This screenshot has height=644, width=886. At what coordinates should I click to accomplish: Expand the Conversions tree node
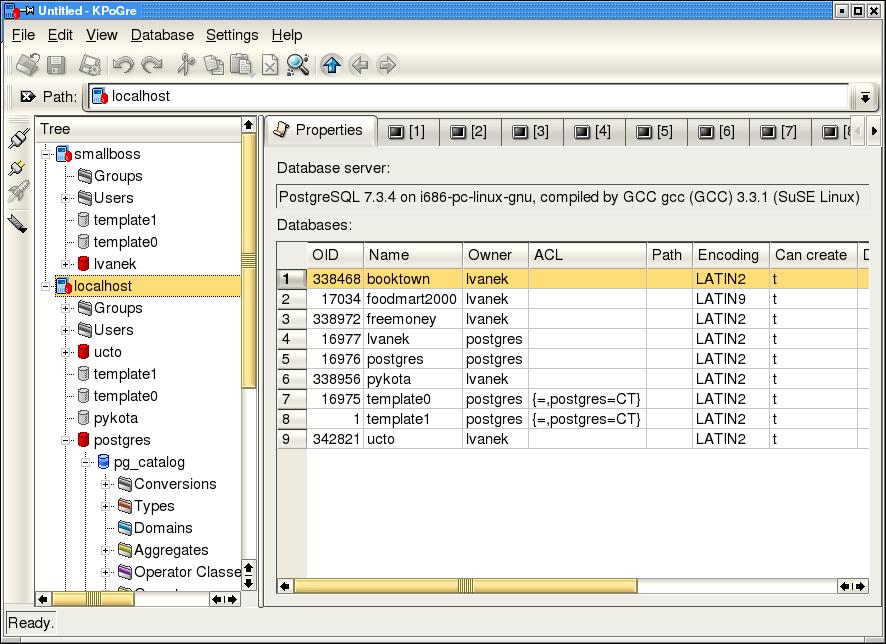pos(106,484)
